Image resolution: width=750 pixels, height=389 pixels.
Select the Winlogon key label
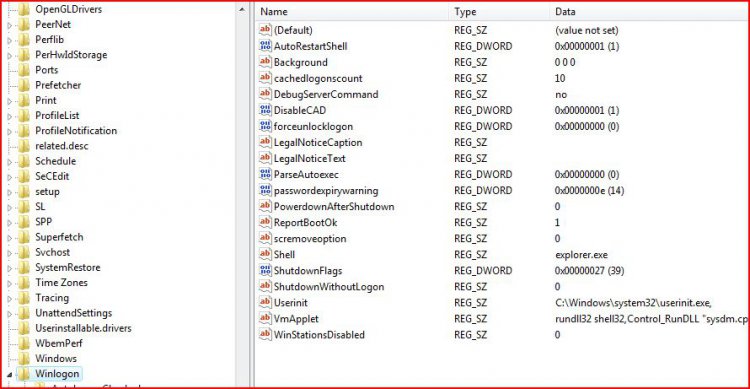[57, 374]
